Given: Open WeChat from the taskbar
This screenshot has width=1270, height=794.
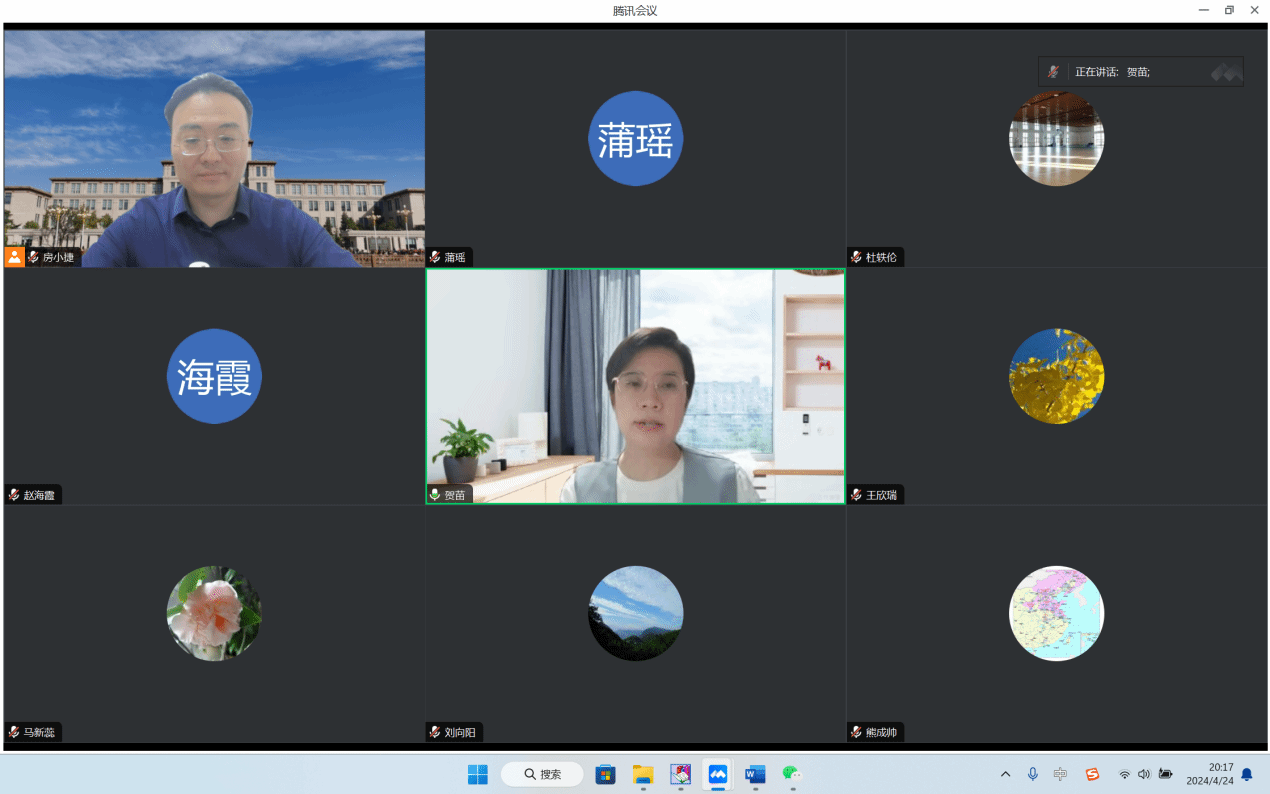Looking at the screenshot, I should (791, 774).
